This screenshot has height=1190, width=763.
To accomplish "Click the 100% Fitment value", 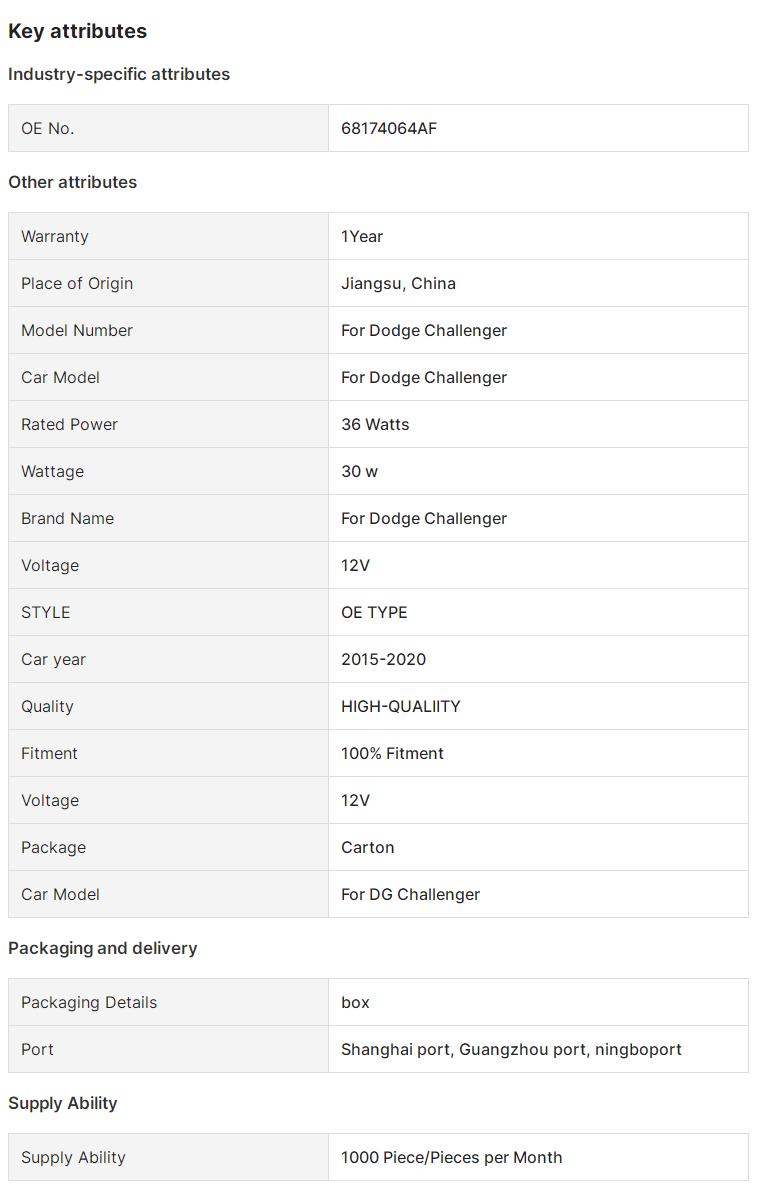I will pos(392,753).
